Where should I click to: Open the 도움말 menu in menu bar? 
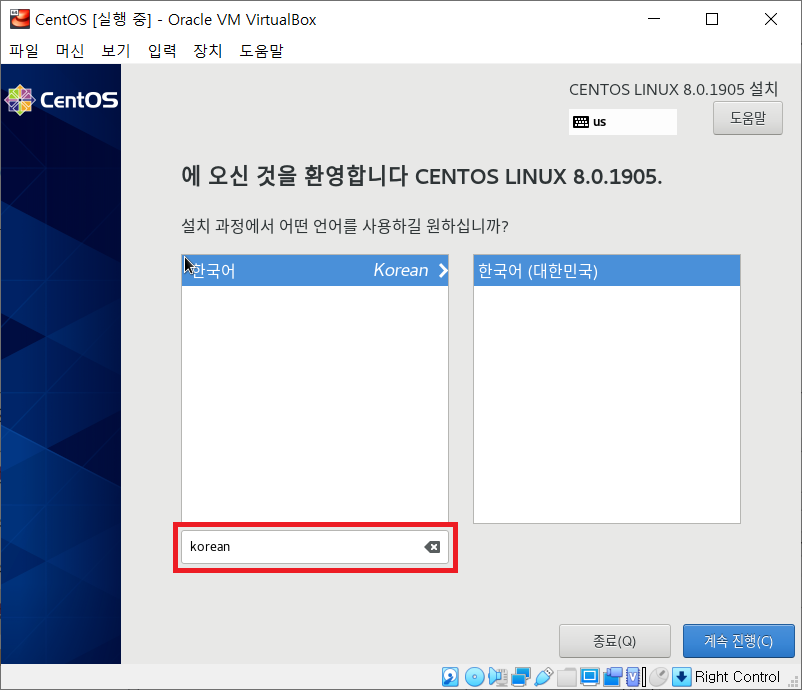pyautogui.click(x=261, y=51)
